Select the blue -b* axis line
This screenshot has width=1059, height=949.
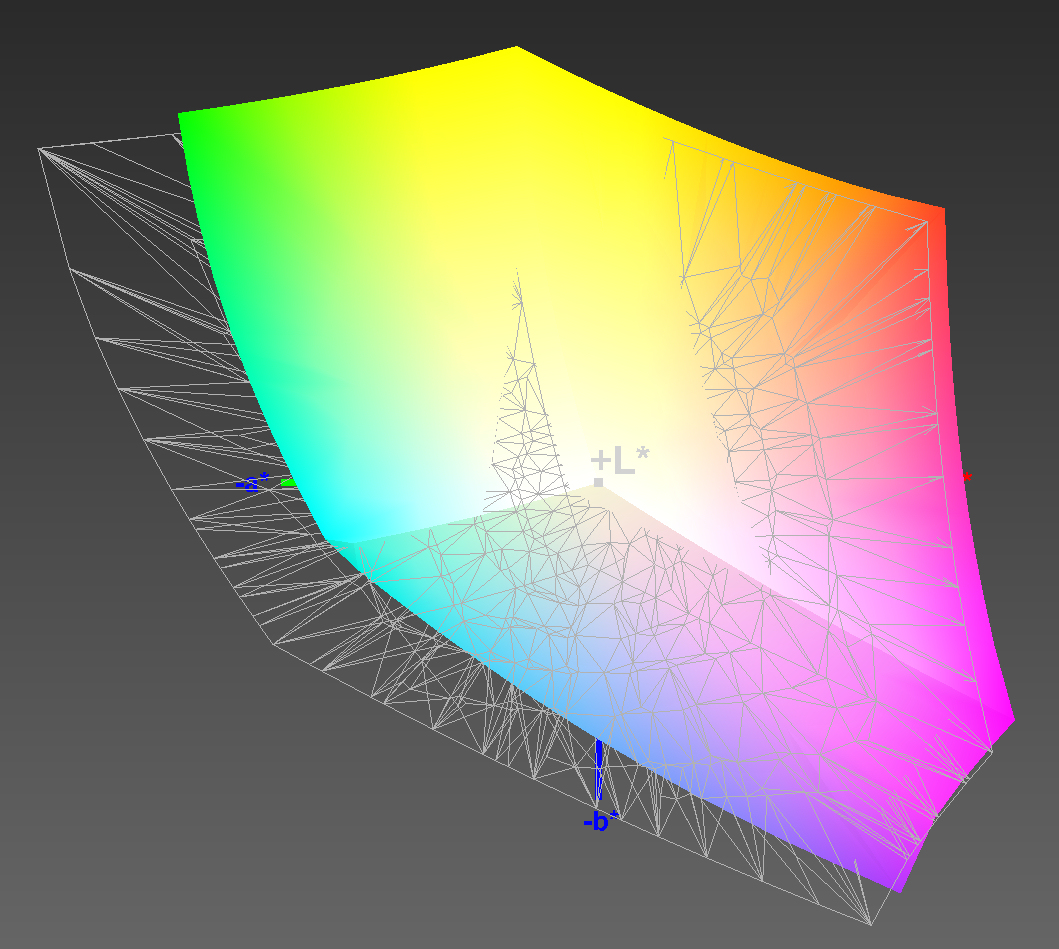(598, 771)
